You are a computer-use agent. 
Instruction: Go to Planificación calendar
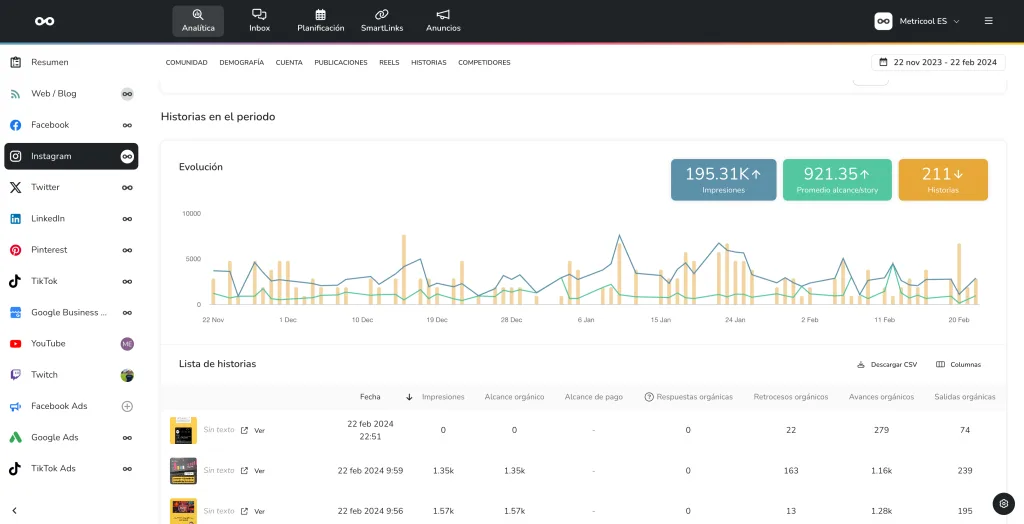[321, 21]
